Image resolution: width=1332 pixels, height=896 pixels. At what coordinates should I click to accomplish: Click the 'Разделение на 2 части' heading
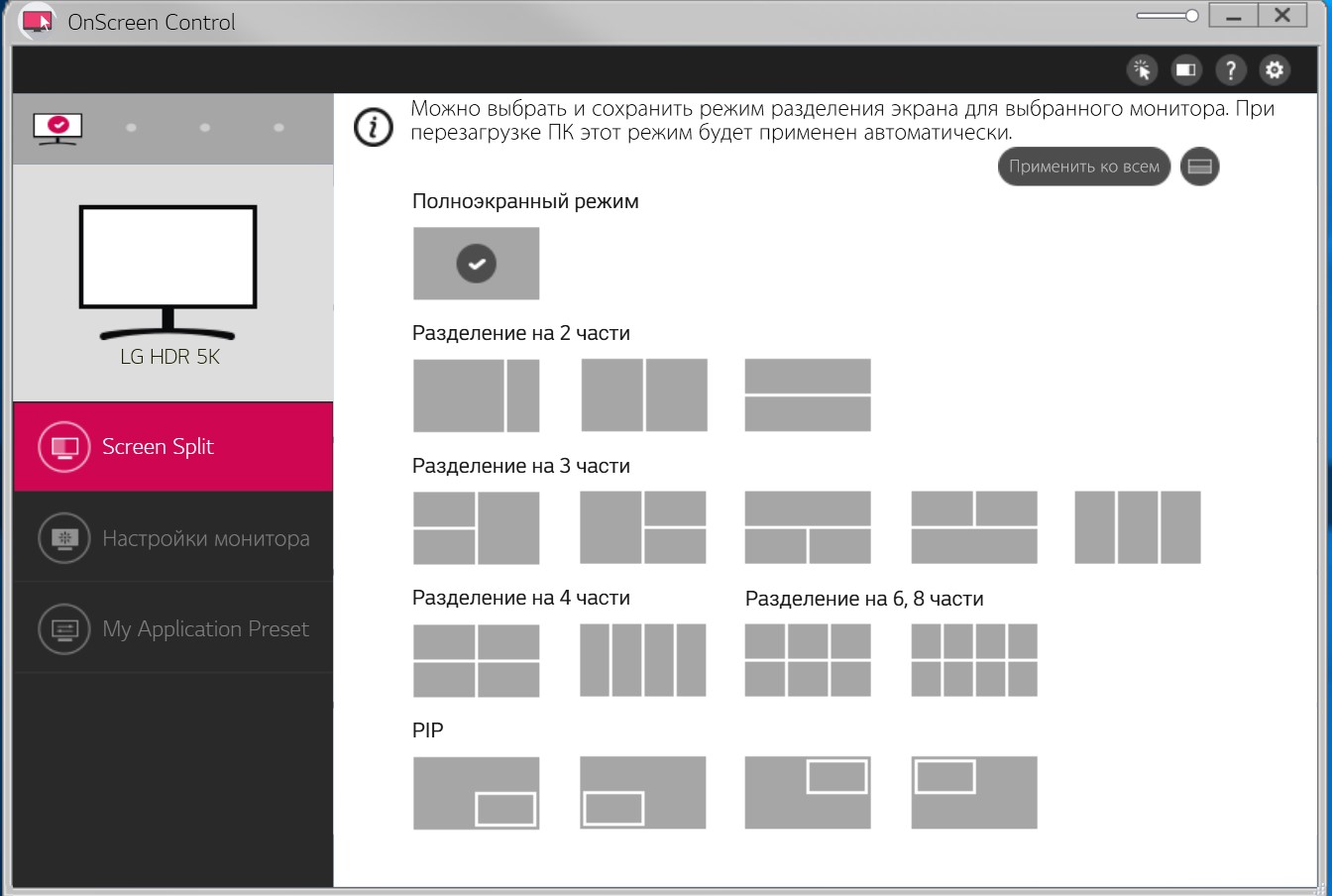point(521,334)
